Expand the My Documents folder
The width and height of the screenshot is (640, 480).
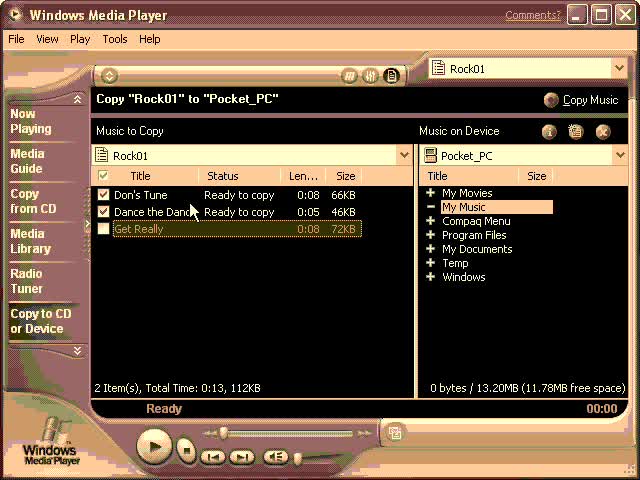pos(430,249)
